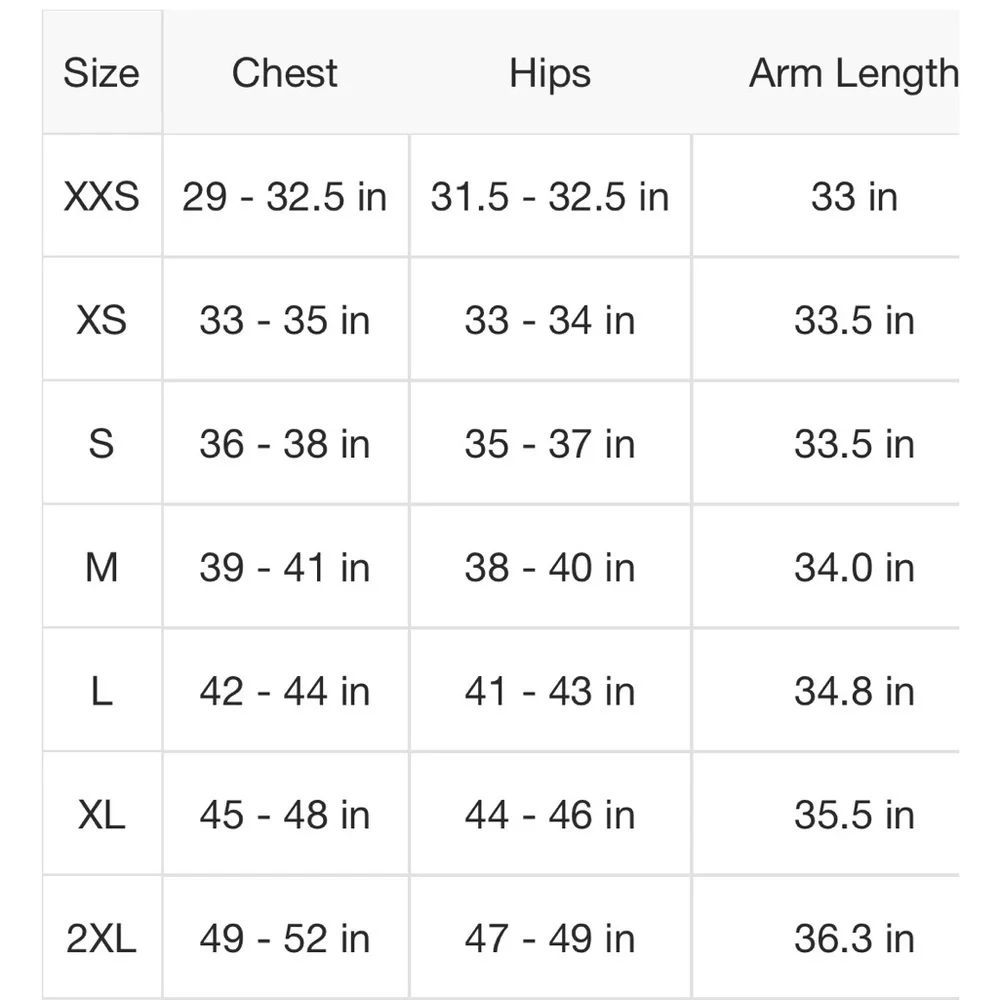1000x1000 pixels.
Task: Click the Hips column header
Action: tap(550, 73)
